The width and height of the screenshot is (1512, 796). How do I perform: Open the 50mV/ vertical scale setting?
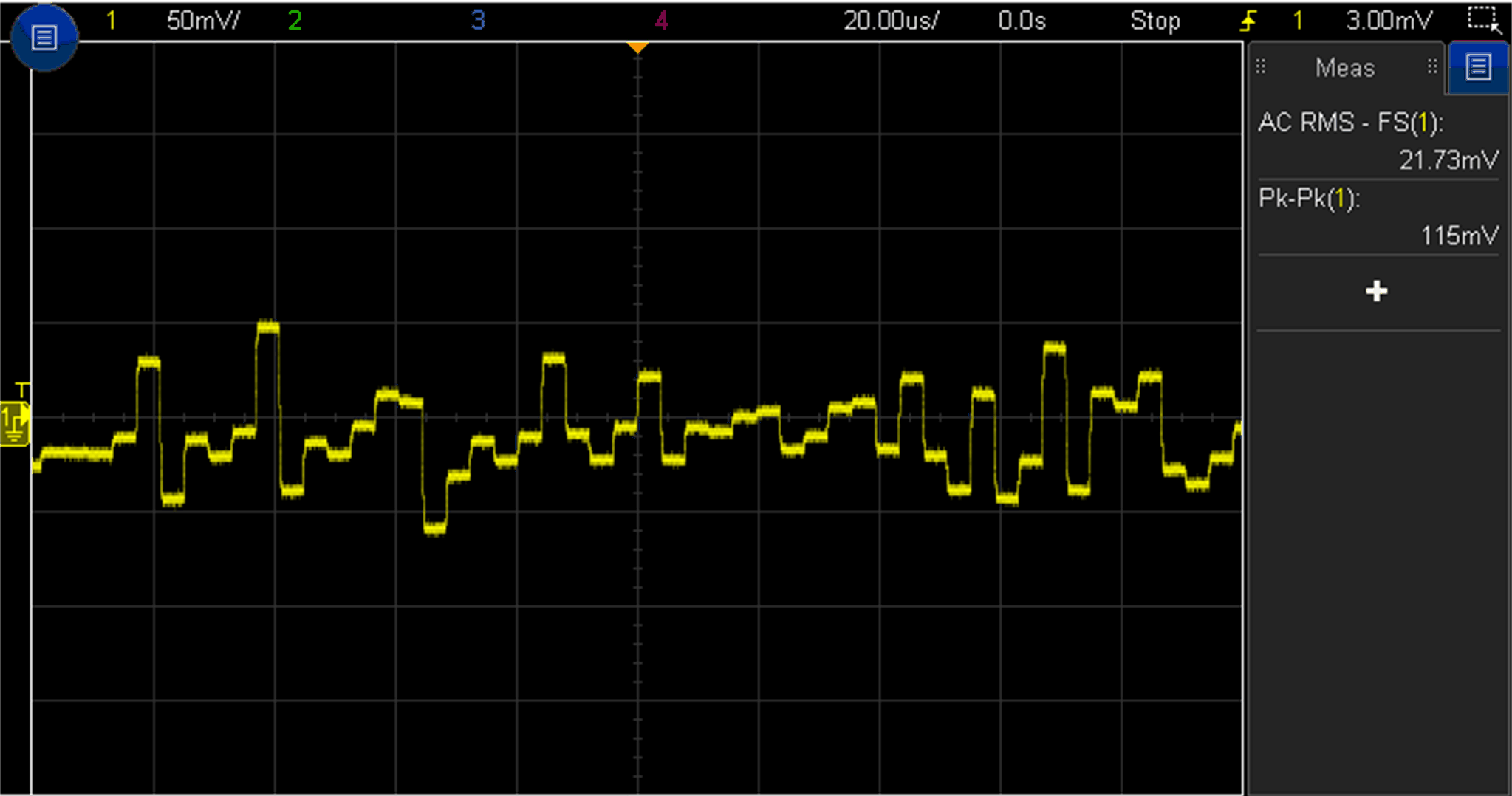pyautogui.click(x=203, y=21)
